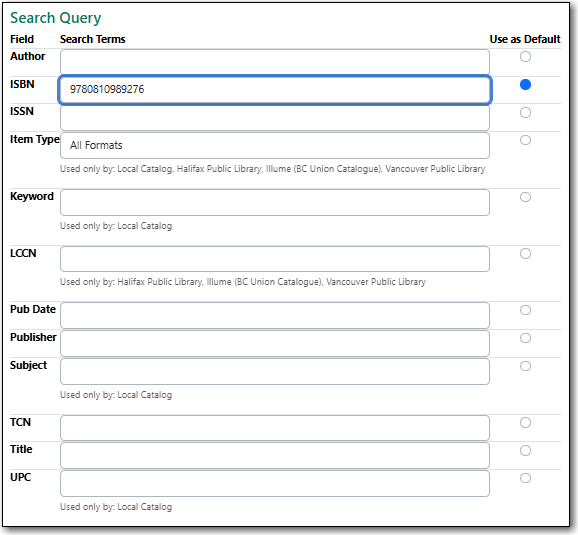Activate the LCCN input box
This screenshot has height=535, width=578.
pos(275,259)
